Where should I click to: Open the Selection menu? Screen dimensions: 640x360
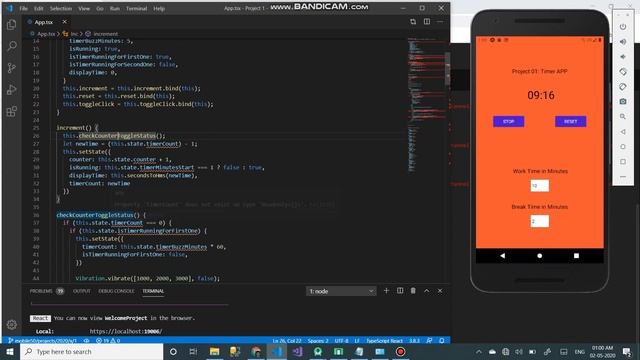tap(61, 9)
